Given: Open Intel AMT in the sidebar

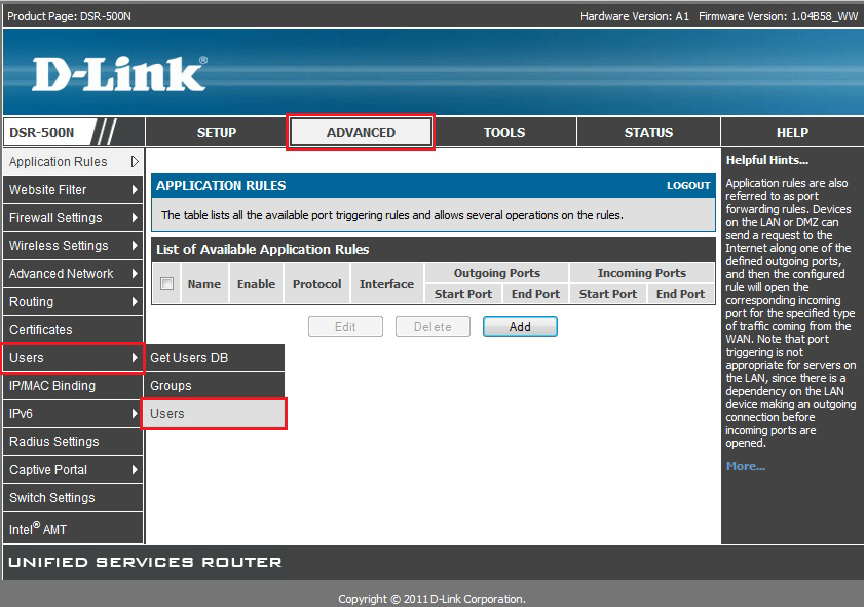Looking at the screenshot, I should [73, 528].
